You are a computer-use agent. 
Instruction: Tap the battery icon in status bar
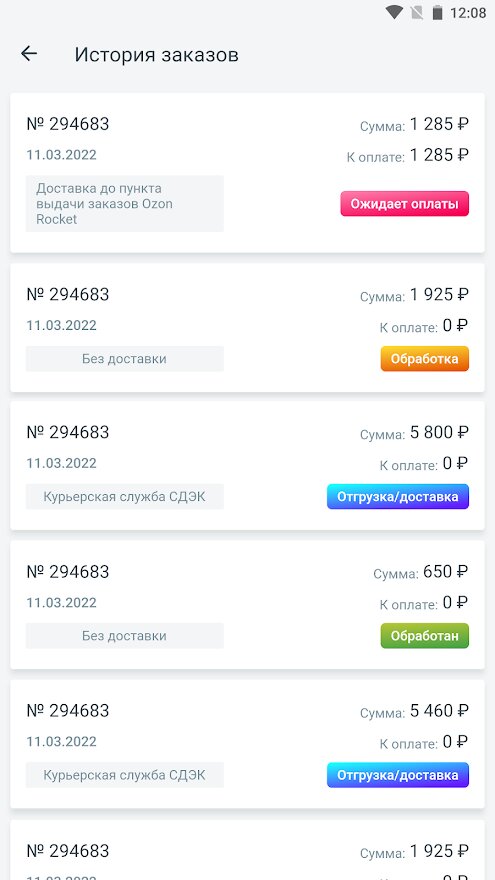437,12
